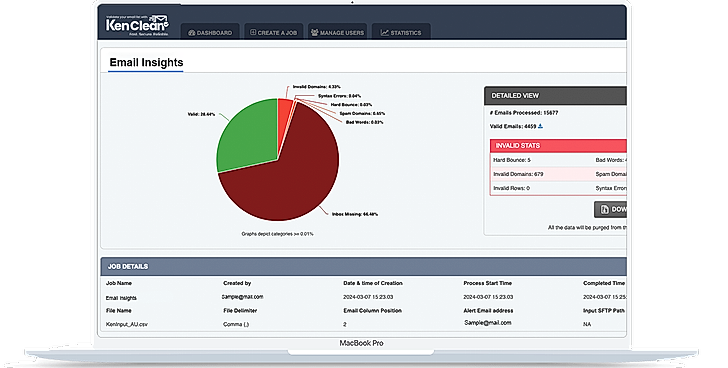Open the Create a Job tab
728x368 pixels.
click(273, 32)
